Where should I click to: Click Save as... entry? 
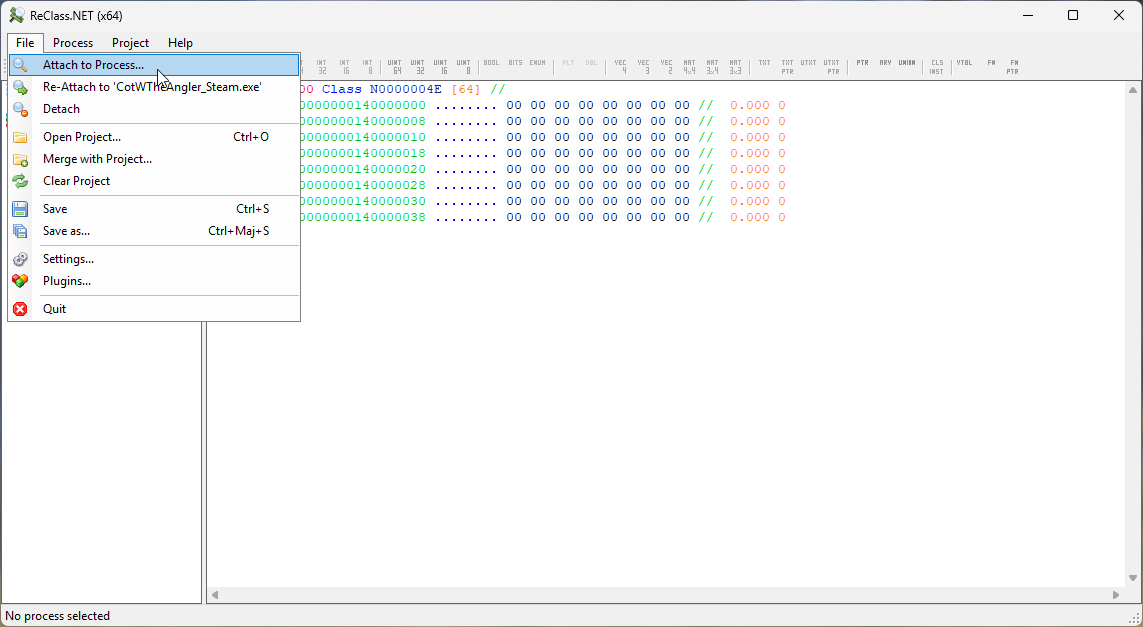click(154, 231)
